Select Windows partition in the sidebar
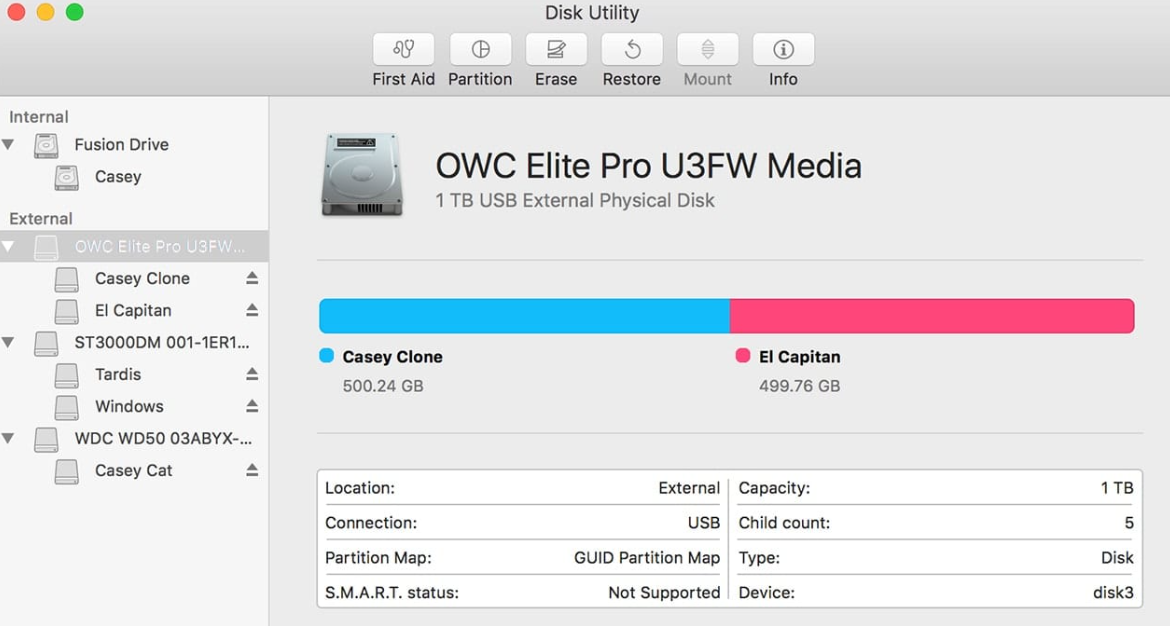Image resolution: width=1170 pixels, height=626 pixels. pyautogui.click(x=129, y=406)
